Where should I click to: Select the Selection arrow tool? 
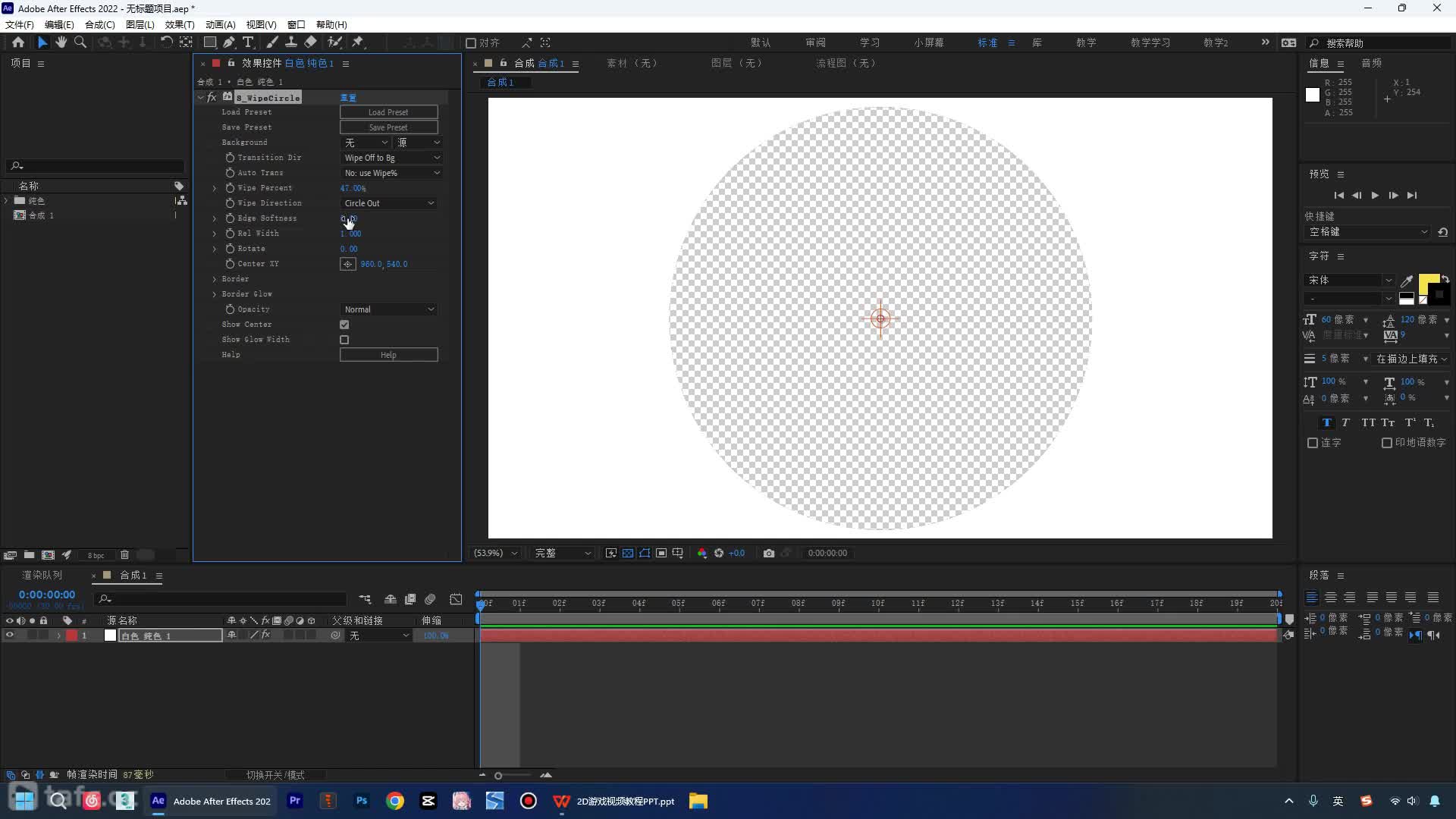click(x=42, y=42)
